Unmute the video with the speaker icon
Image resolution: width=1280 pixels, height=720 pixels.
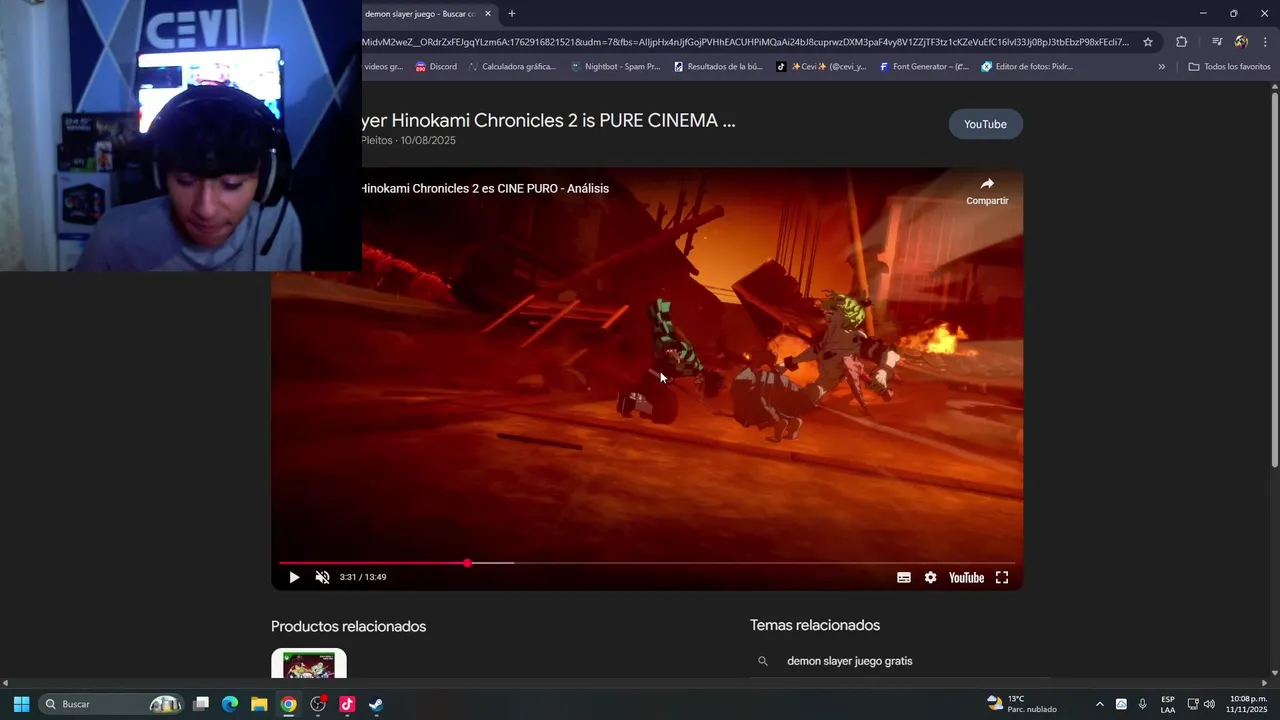click(322, 577)
